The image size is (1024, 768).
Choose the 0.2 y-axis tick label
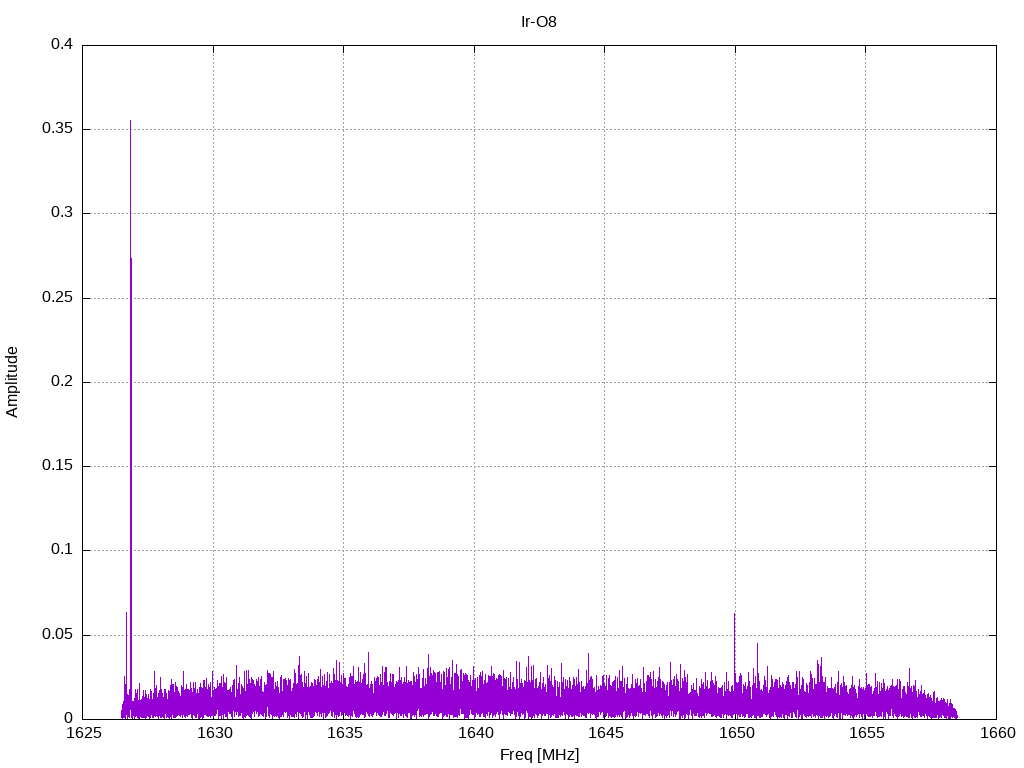click(62, 382)
